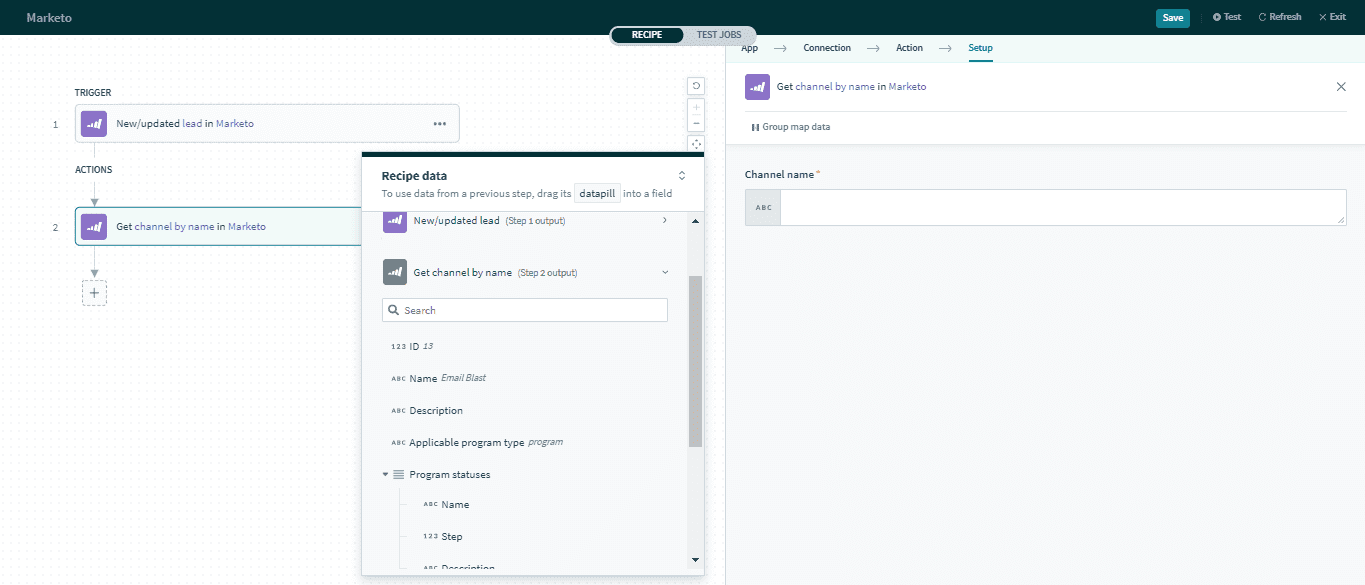1365x585 pixels.
Task: Collapse the Recipe data panel
Action: (x=682, y=176)
